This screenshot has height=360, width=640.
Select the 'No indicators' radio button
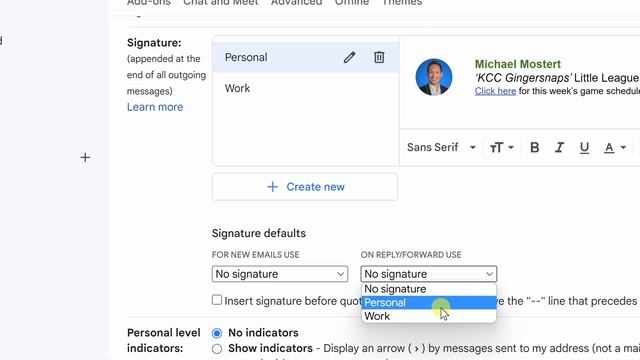coord(217,333)
